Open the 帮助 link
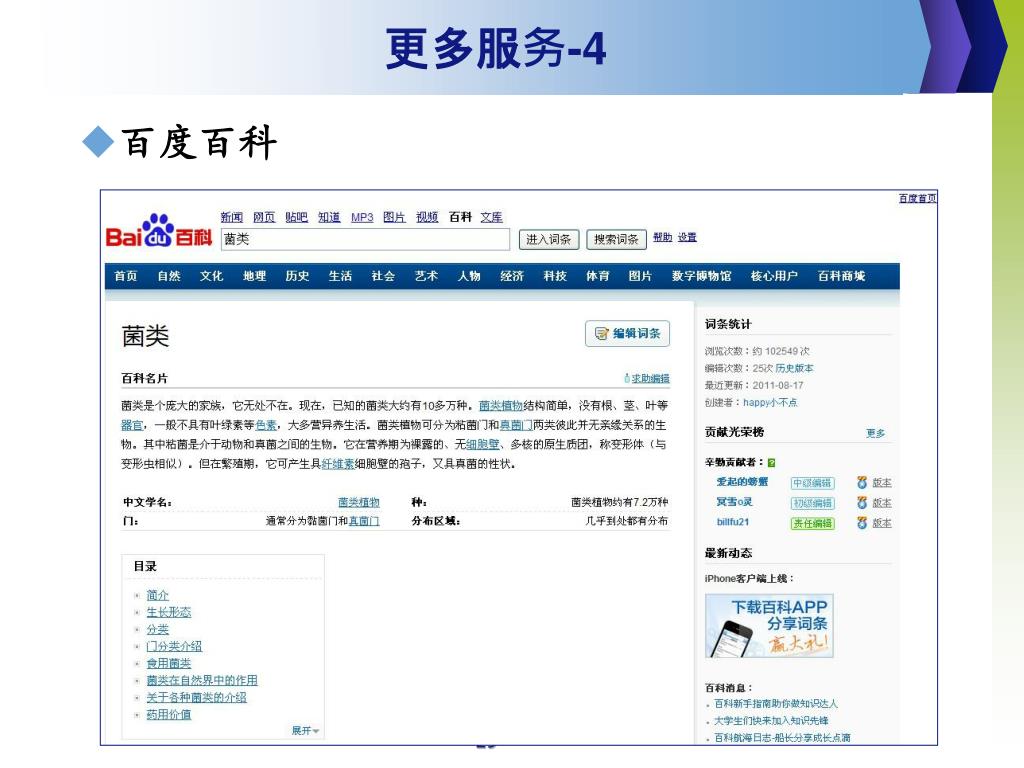The image size is (1024, 768). (x=663, y=237)
